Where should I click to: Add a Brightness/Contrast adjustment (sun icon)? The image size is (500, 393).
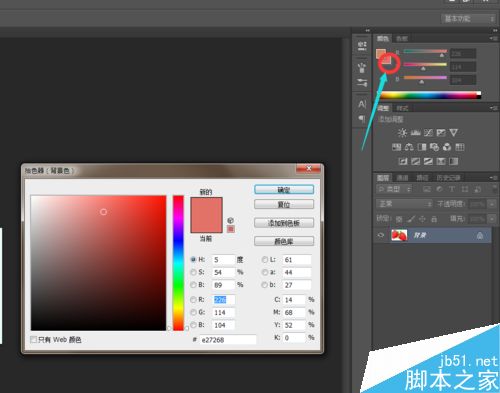(402, 133)
